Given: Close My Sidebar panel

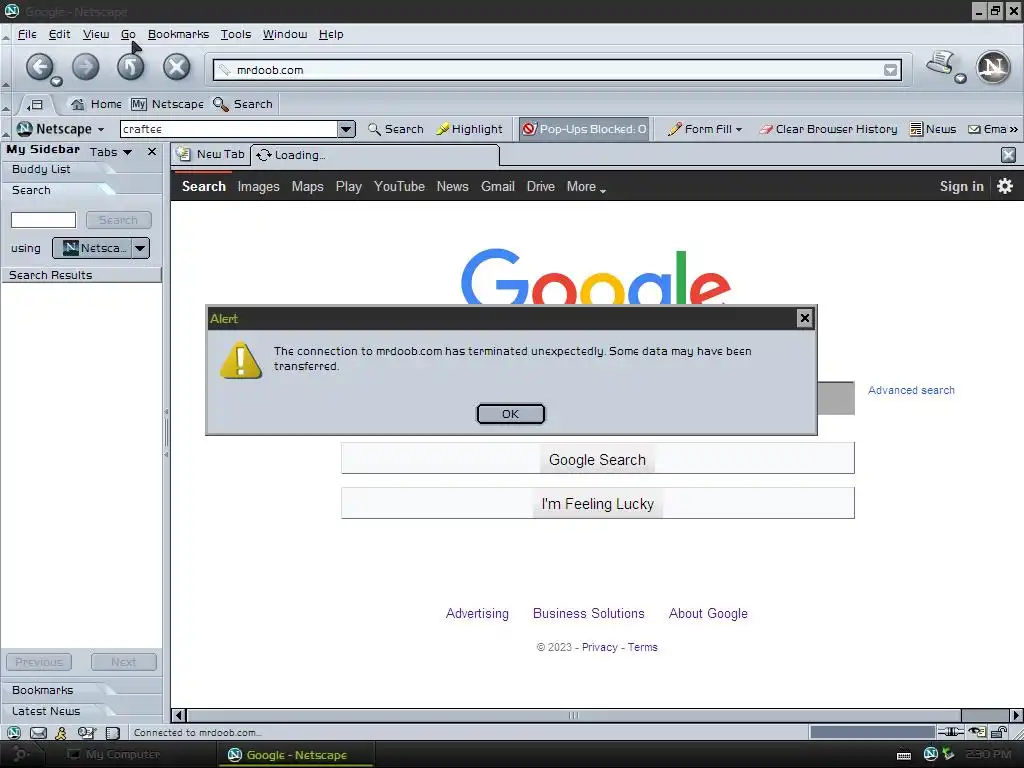Looking at the screenshot, I should 152,152.
